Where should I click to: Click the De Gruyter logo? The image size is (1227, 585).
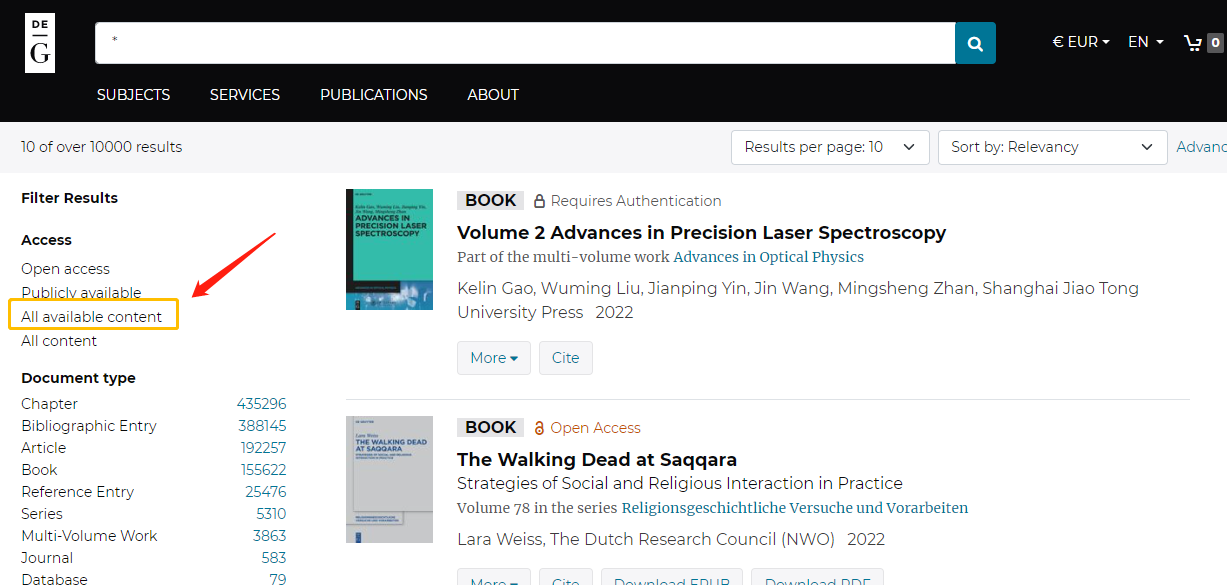click(40, 43)
